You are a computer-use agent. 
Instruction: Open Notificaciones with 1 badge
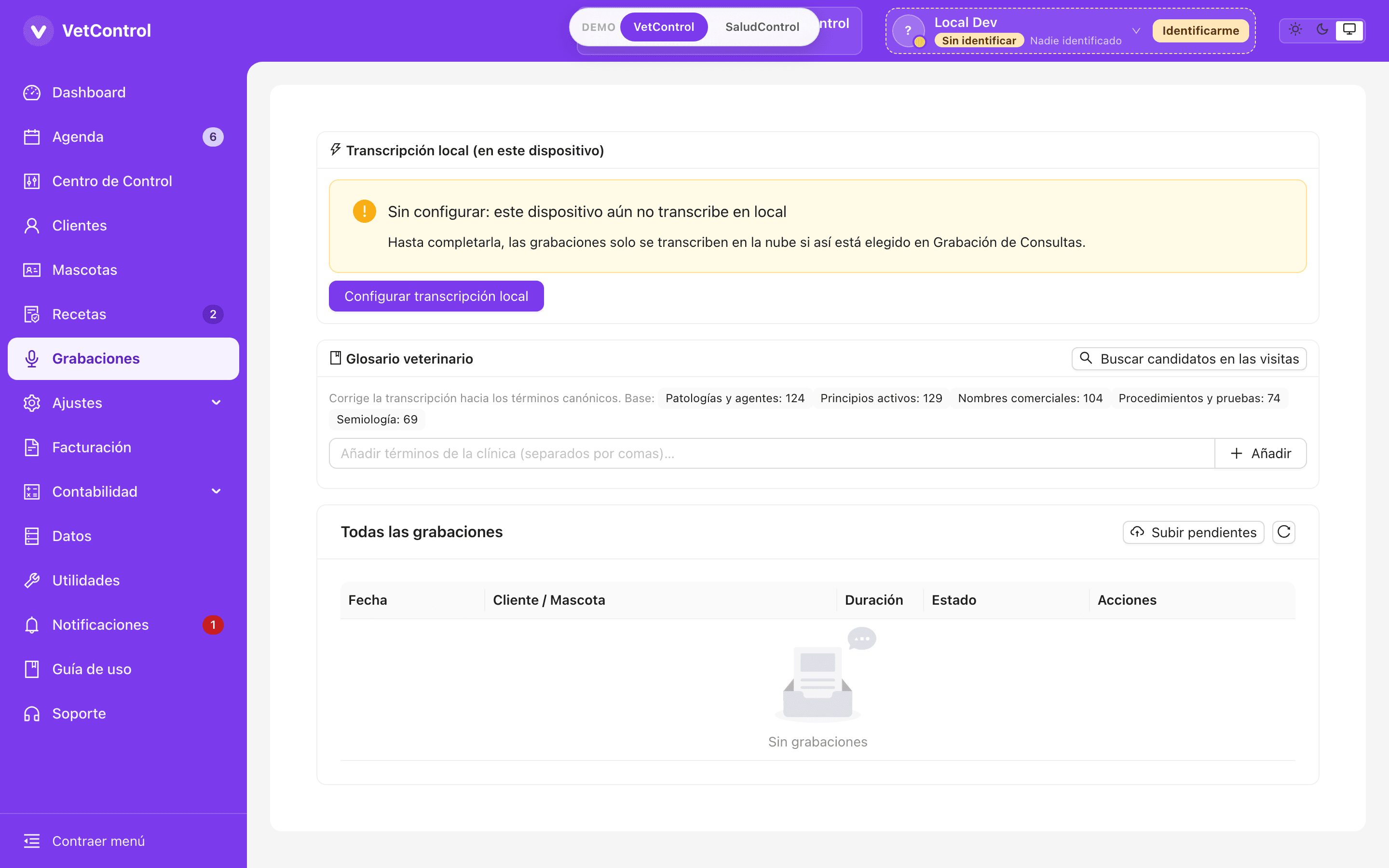[x=123, y=624]
